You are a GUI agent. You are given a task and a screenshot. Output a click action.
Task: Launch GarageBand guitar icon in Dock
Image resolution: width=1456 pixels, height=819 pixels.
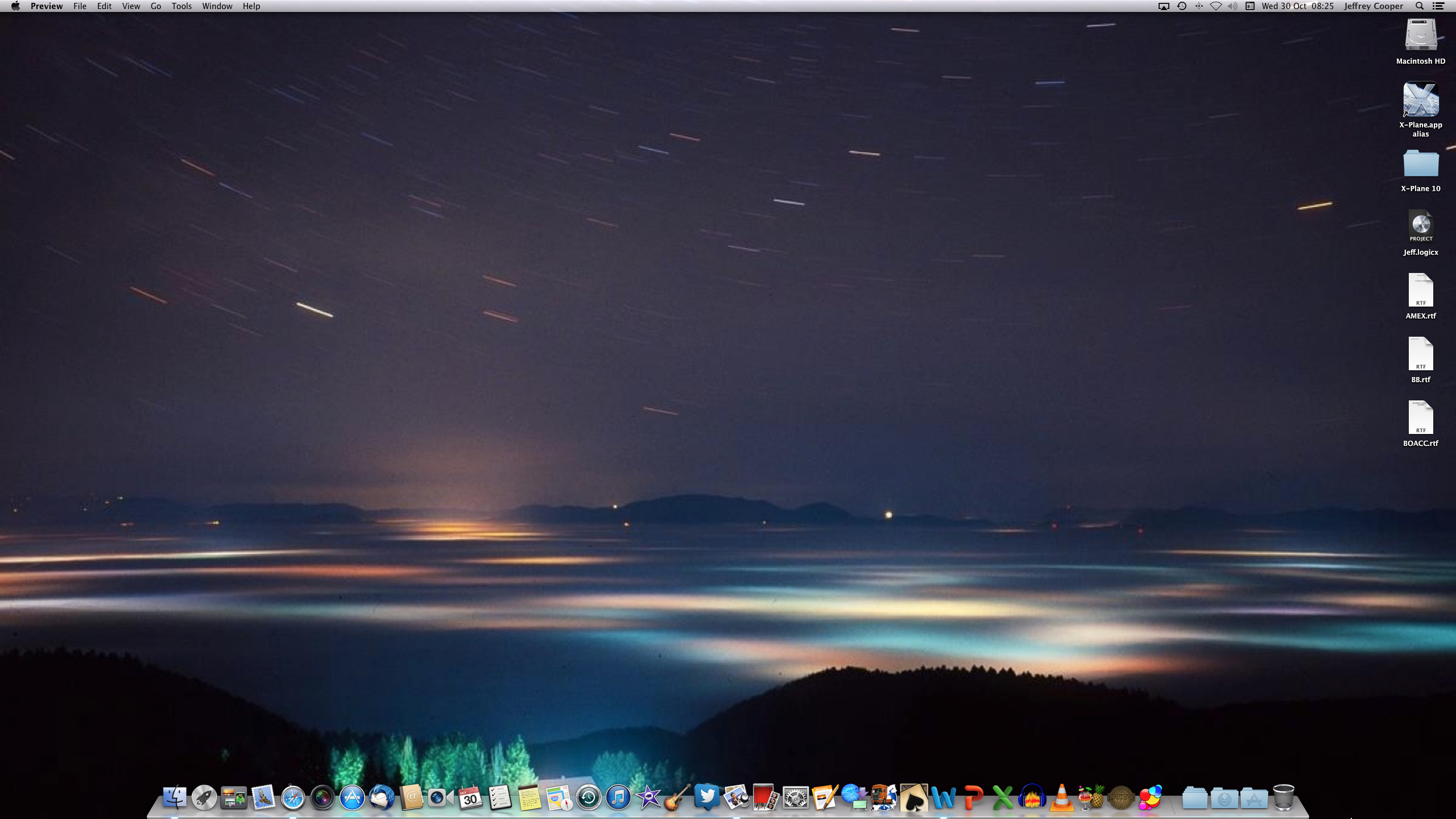coord(677,797)
